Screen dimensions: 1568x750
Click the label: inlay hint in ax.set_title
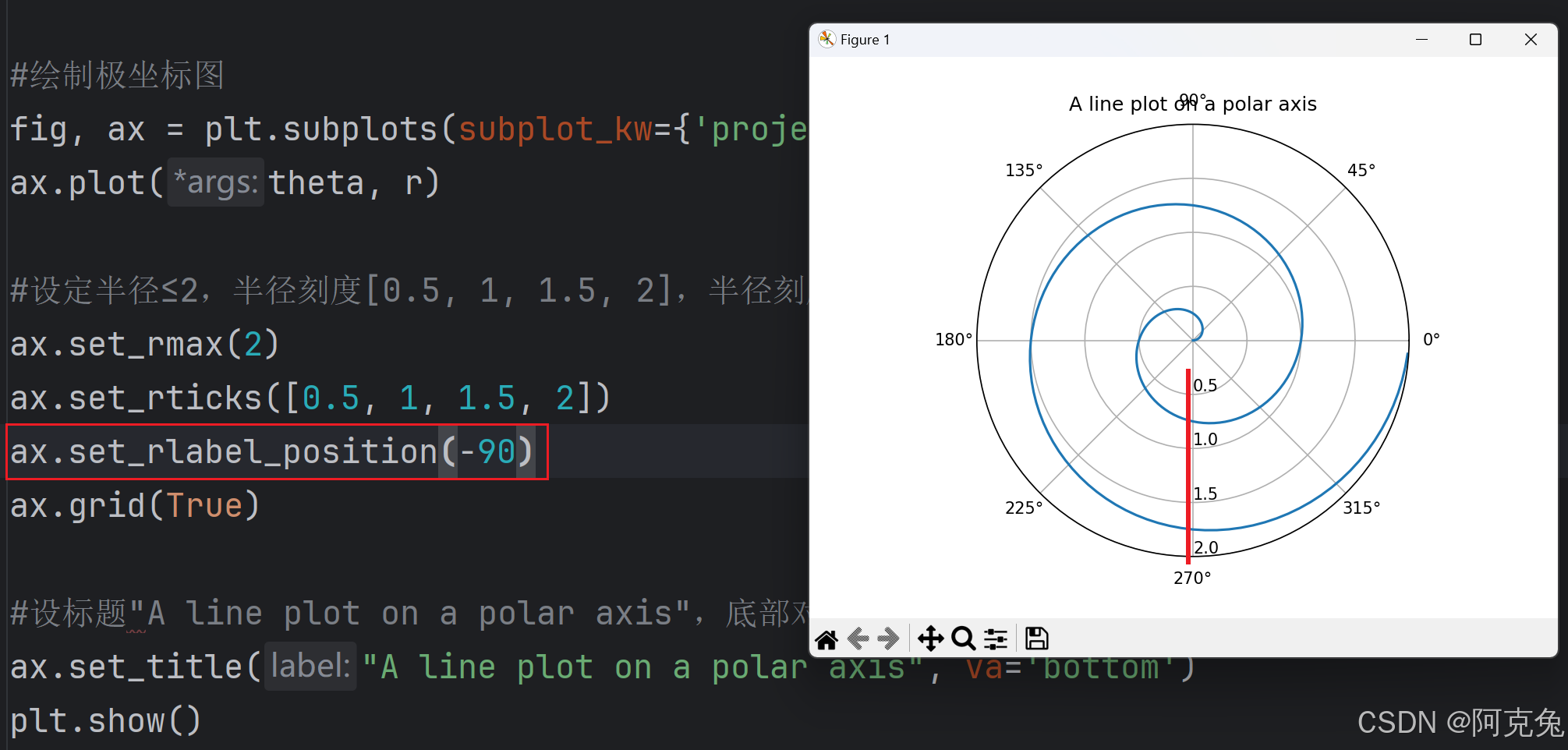coord(309,667)
